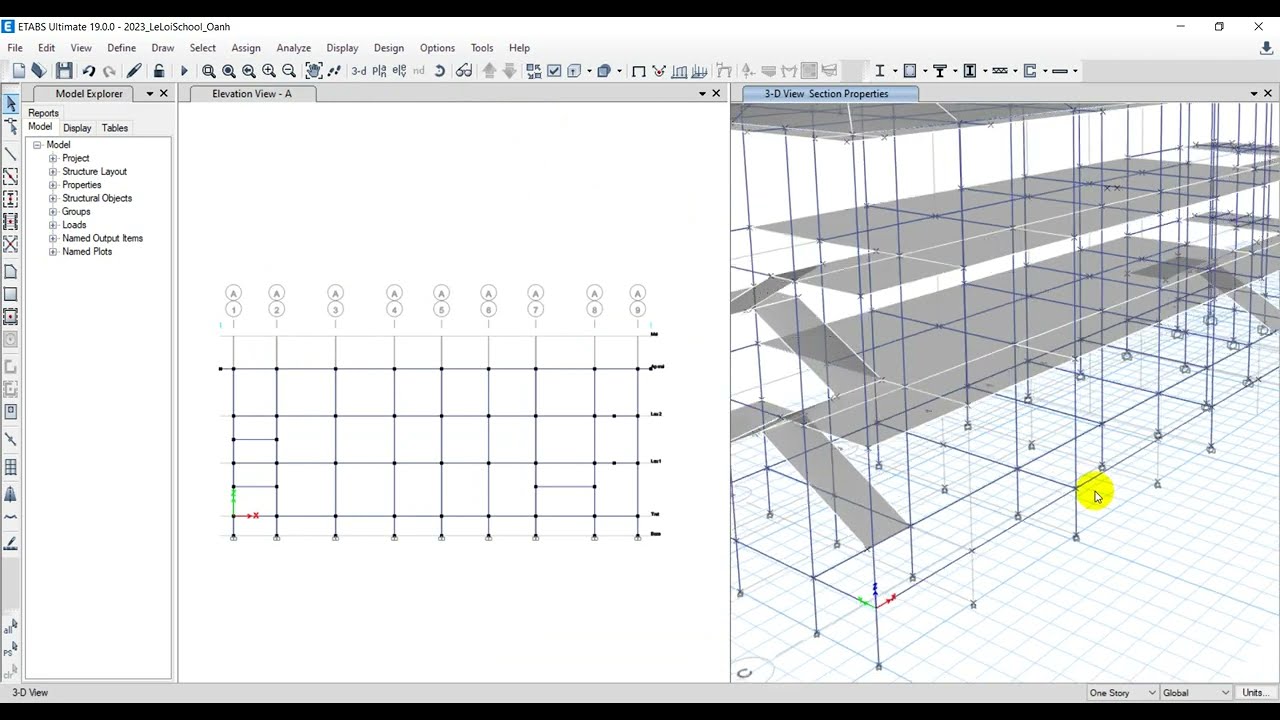Toggle object shrink icon in toolbar
This screenshot has width=1280, height=720.
tap(534, 71)
